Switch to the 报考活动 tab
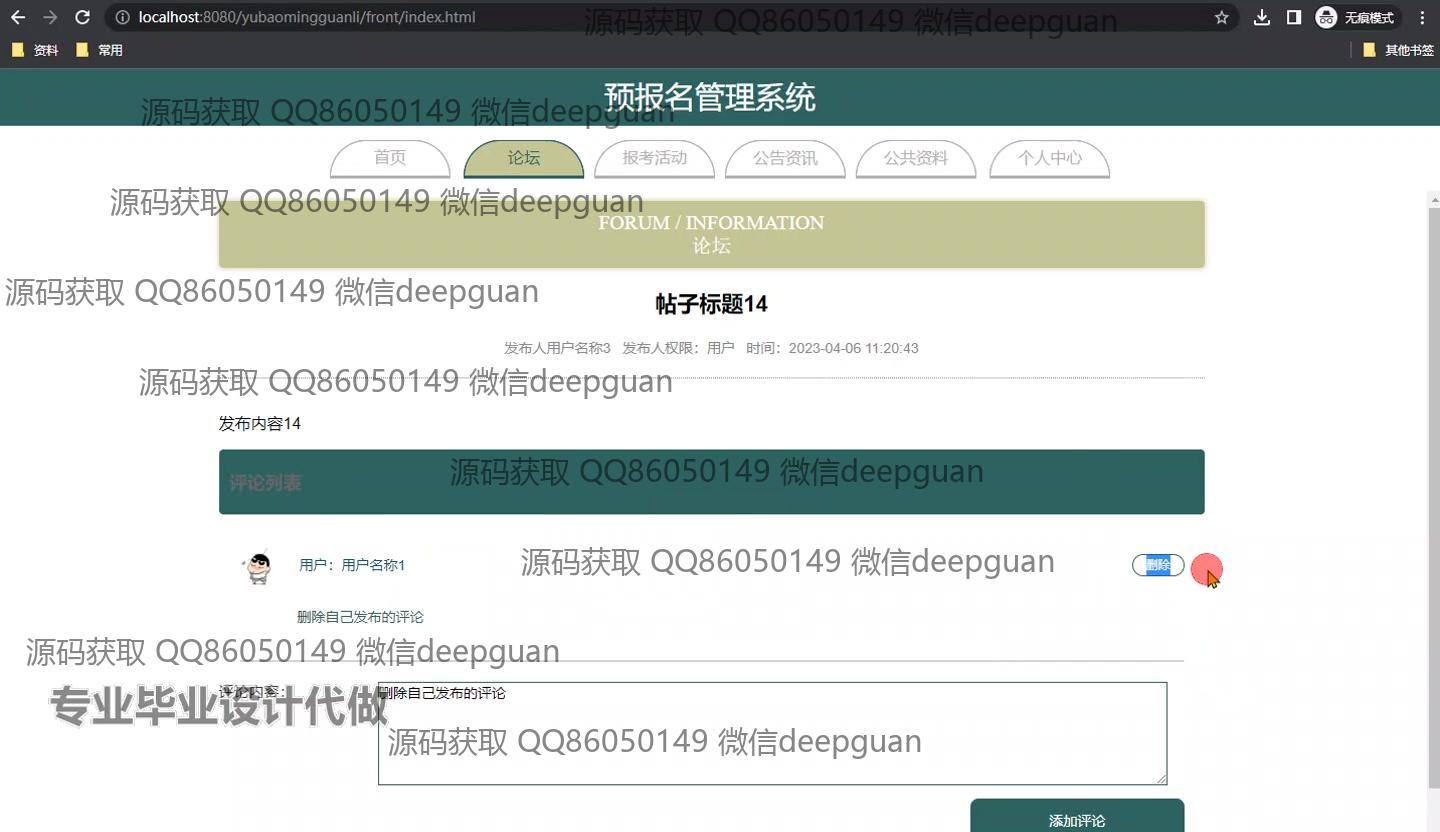 pos(654,158)
